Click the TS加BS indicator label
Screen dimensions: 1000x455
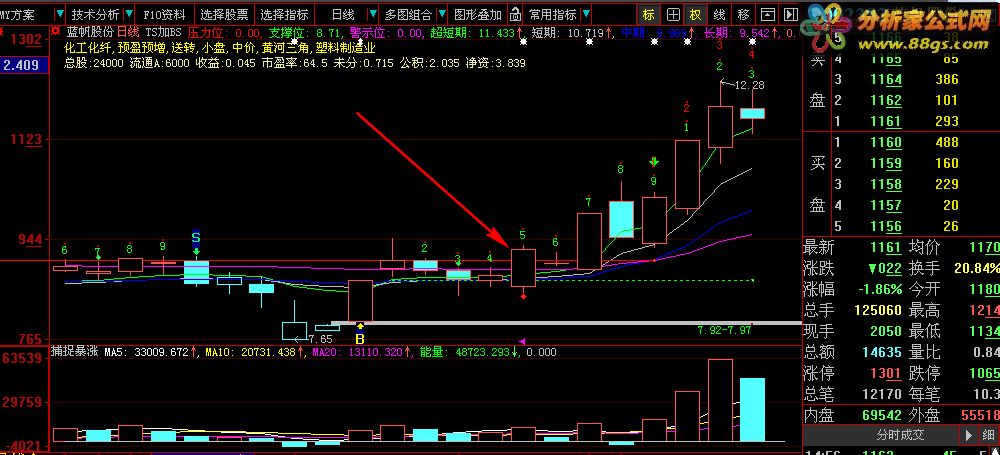(164, 32)
